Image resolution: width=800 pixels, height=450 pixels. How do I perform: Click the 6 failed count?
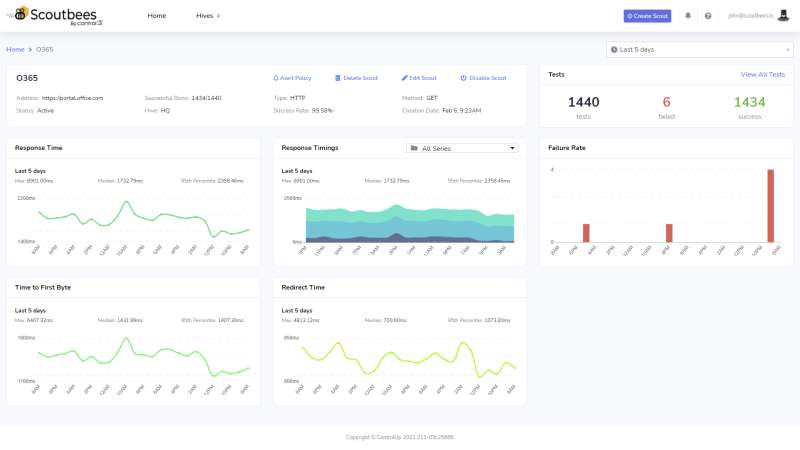(x=666, y=102)
